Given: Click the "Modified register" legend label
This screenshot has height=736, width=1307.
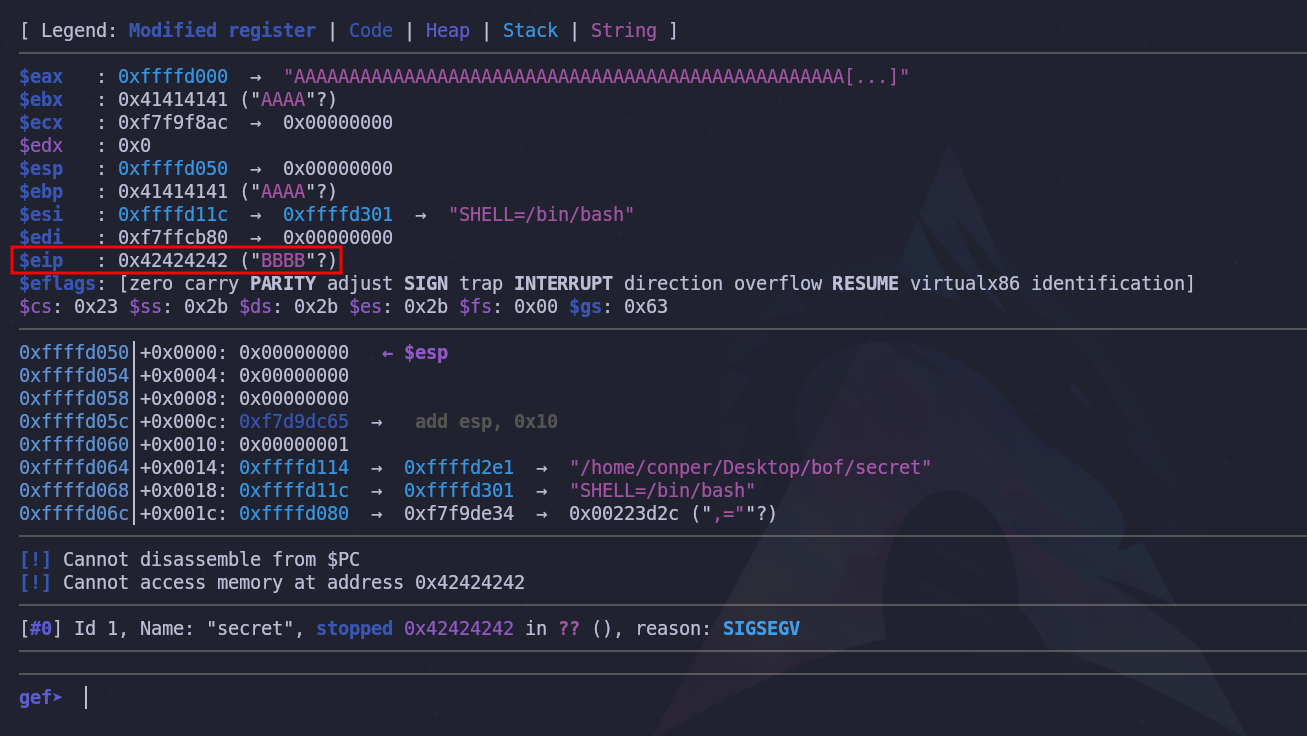Looking at the screenshot, I should (222, 30).
